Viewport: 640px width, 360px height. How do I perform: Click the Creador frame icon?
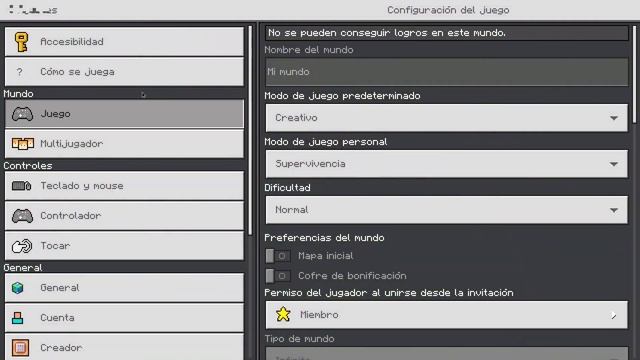coord(20,348)
